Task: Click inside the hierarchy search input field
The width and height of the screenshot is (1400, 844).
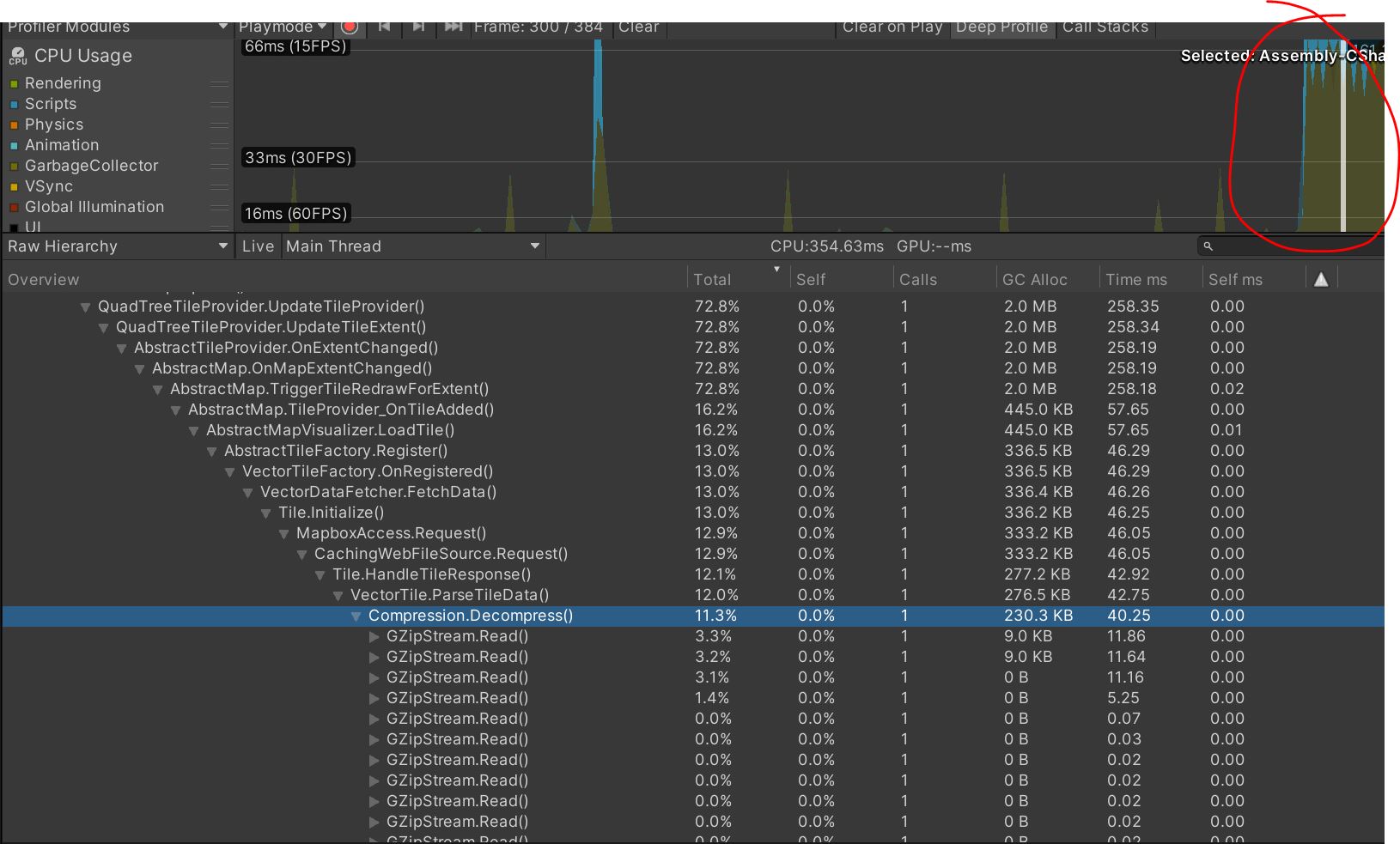Action: pyautogui.click(x=1271, y=246)
